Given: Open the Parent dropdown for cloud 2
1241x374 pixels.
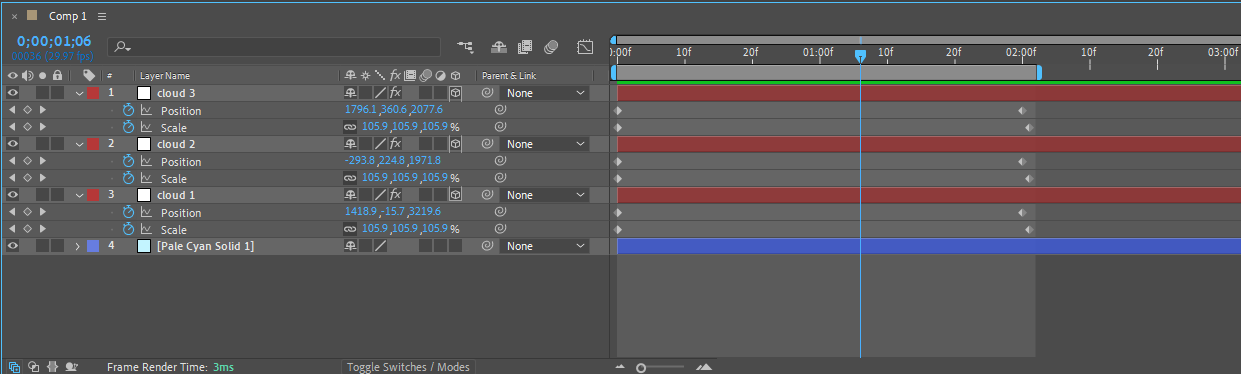Looking at the screenshot, I should (x=546, y=144).
